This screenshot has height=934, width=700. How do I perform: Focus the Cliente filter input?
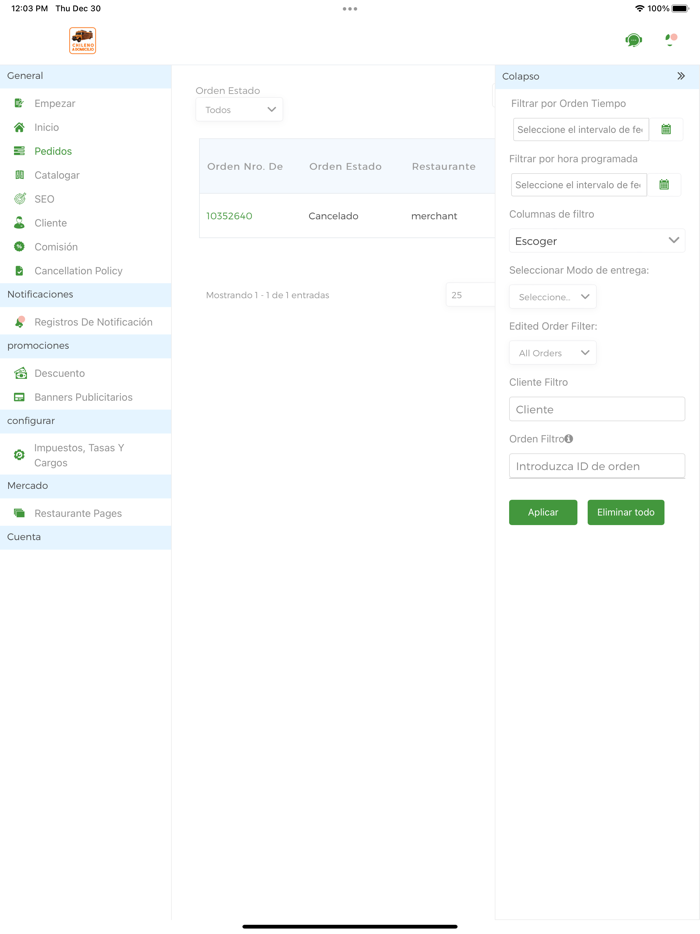click(597, 409)
